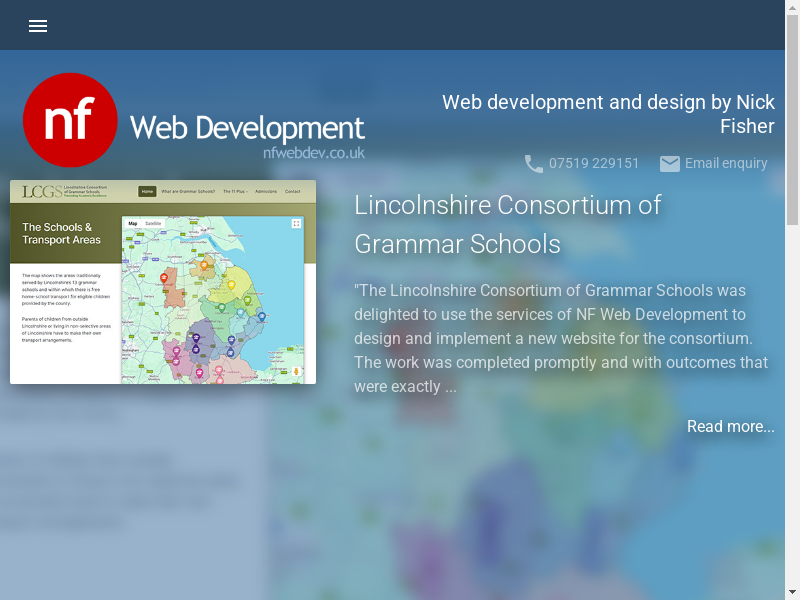The height and width of the screenshot is (600, 800).
Task: Click the scrollbar down arrow
Action: (792, 591)
